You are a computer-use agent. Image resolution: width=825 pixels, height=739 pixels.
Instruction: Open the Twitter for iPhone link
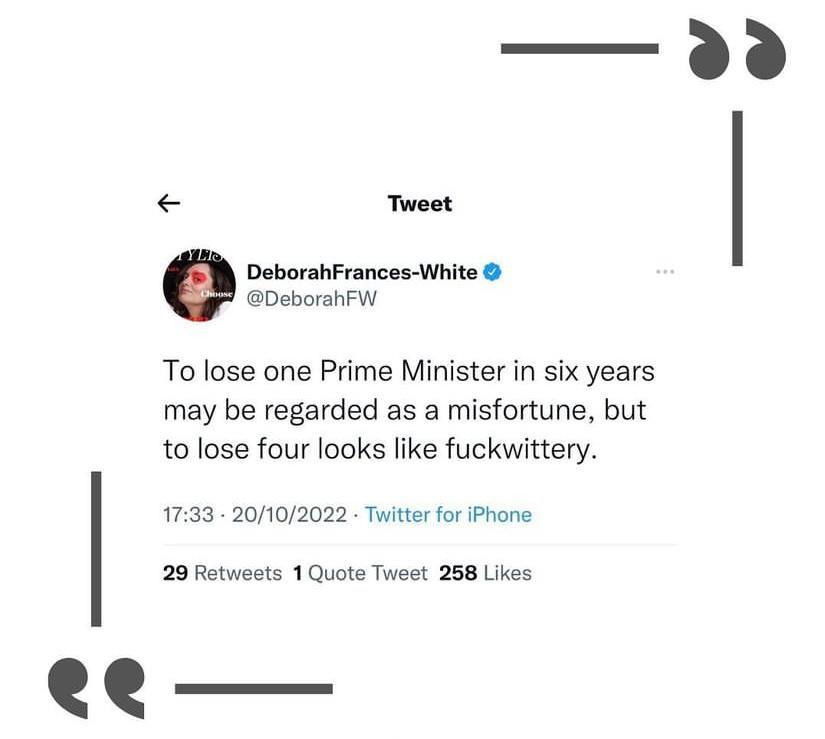448,515
